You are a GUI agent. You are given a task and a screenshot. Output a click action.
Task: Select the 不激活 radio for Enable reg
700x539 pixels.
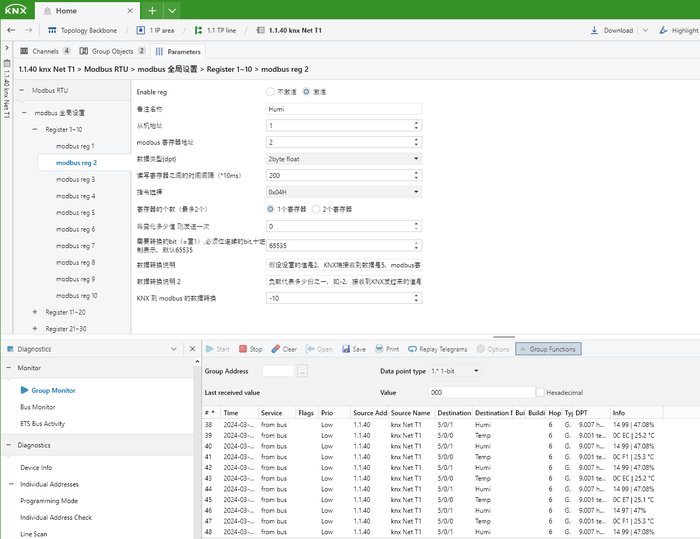tap(270, 92)
